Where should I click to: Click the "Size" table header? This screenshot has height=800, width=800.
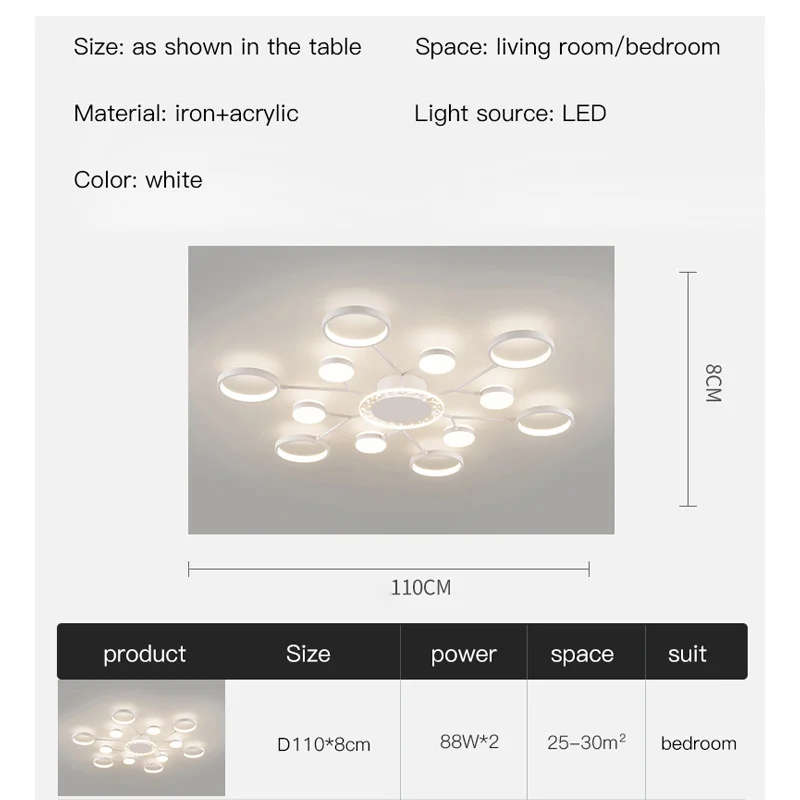point(308,654)
